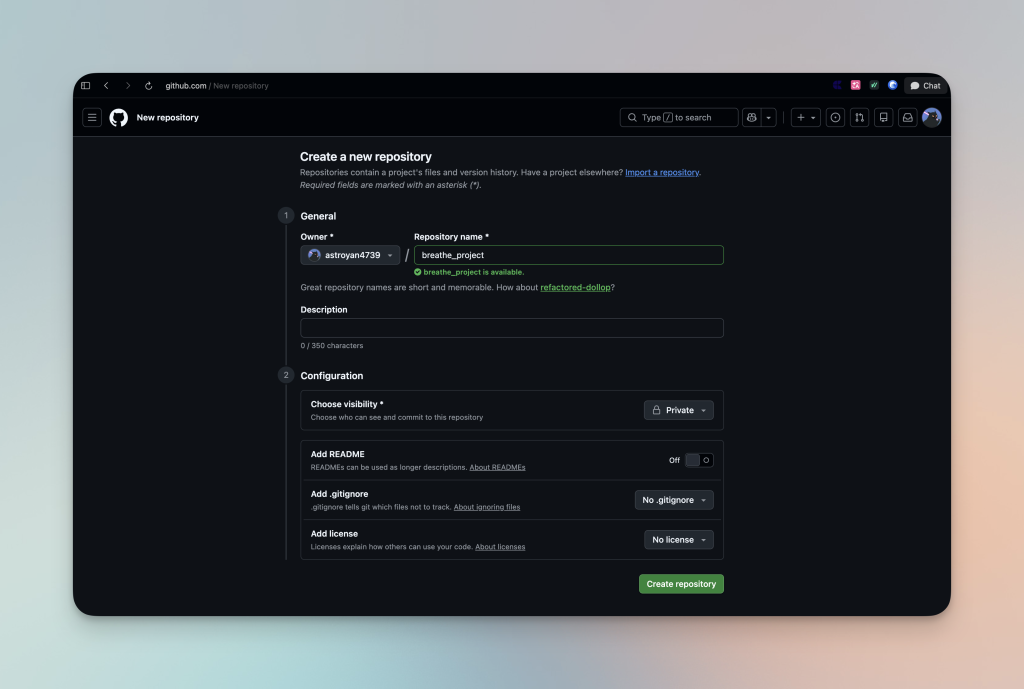Click the github.com address bar text

[185, 86]
